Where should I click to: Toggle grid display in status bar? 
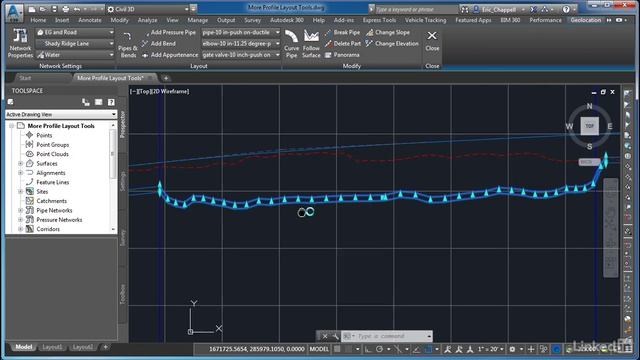point(337,349)
